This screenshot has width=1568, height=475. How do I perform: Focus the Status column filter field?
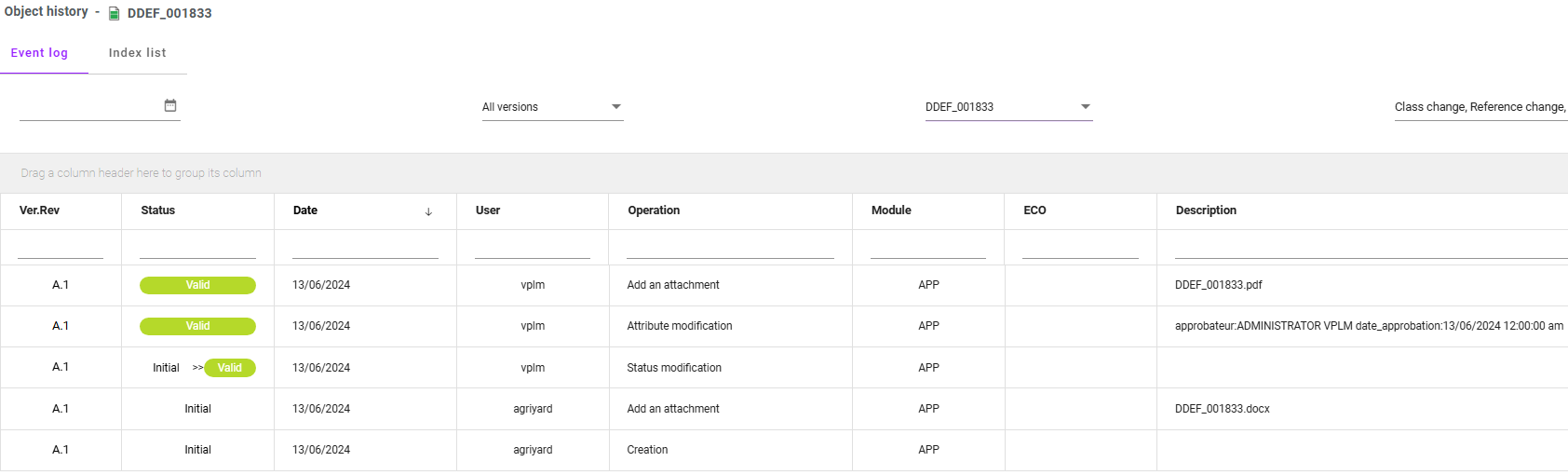[x=197, y=249]
